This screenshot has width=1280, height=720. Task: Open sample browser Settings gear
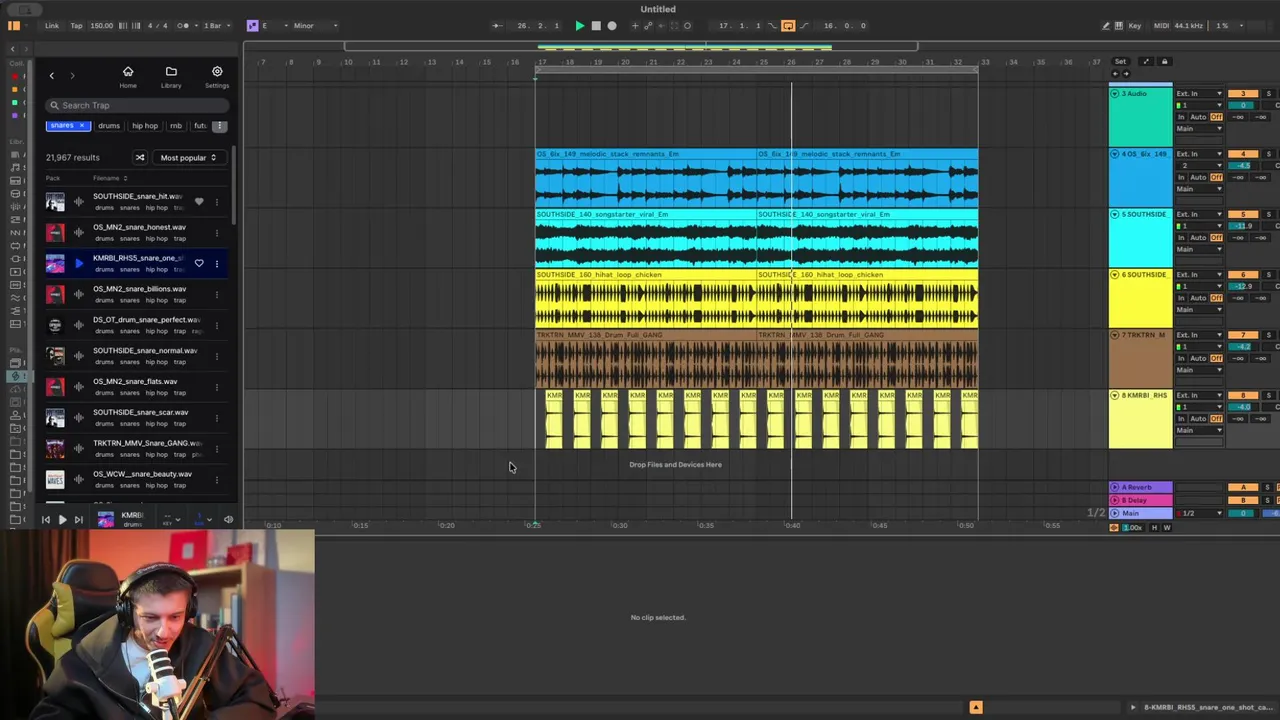click(217, 76)
